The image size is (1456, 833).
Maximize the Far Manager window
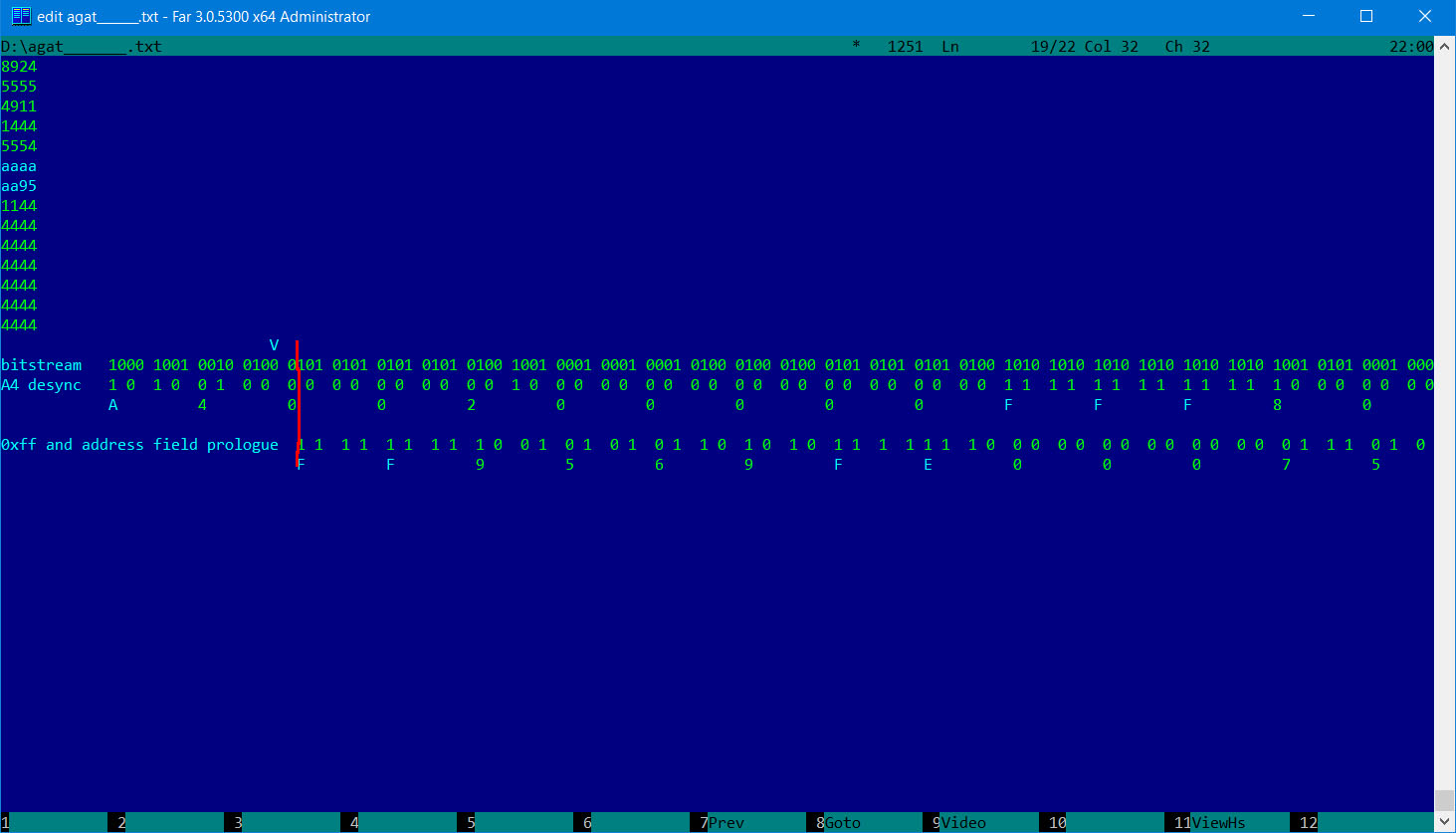click(x=1366, y=16)
